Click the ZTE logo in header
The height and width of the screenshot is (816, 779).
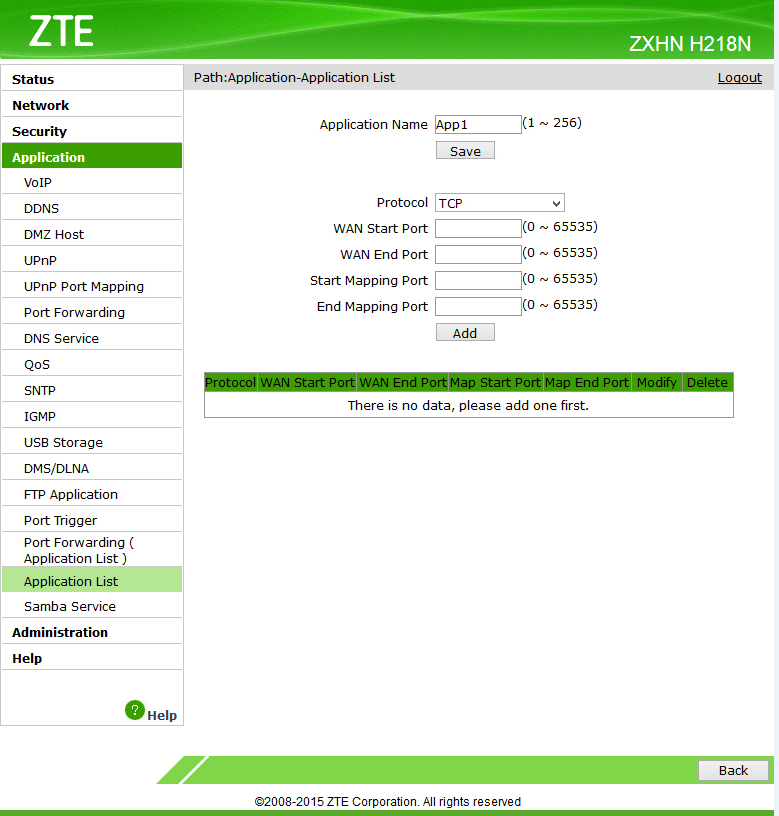tap(61, 31)
